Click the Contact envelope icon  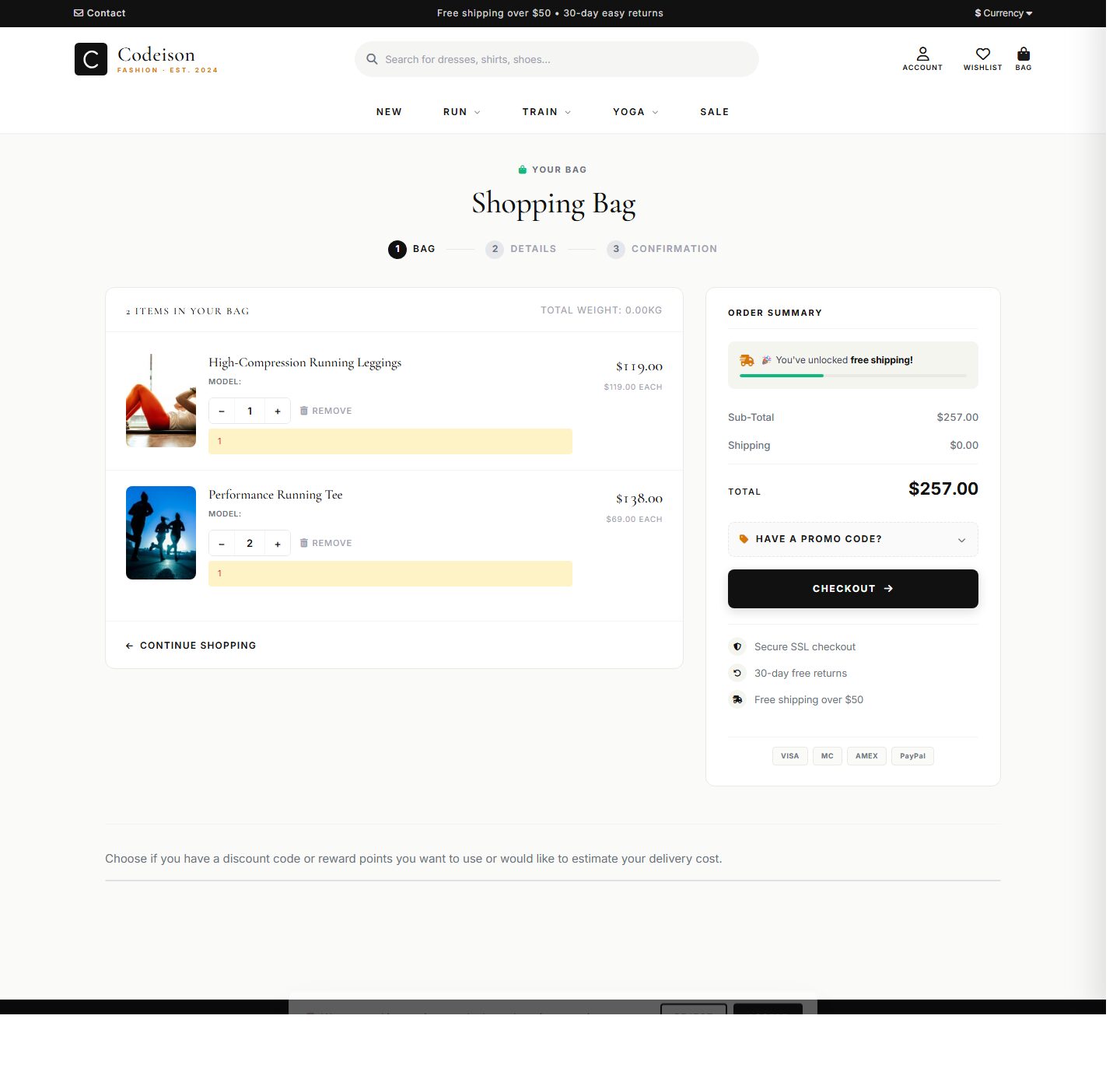[x=78, y=12]
